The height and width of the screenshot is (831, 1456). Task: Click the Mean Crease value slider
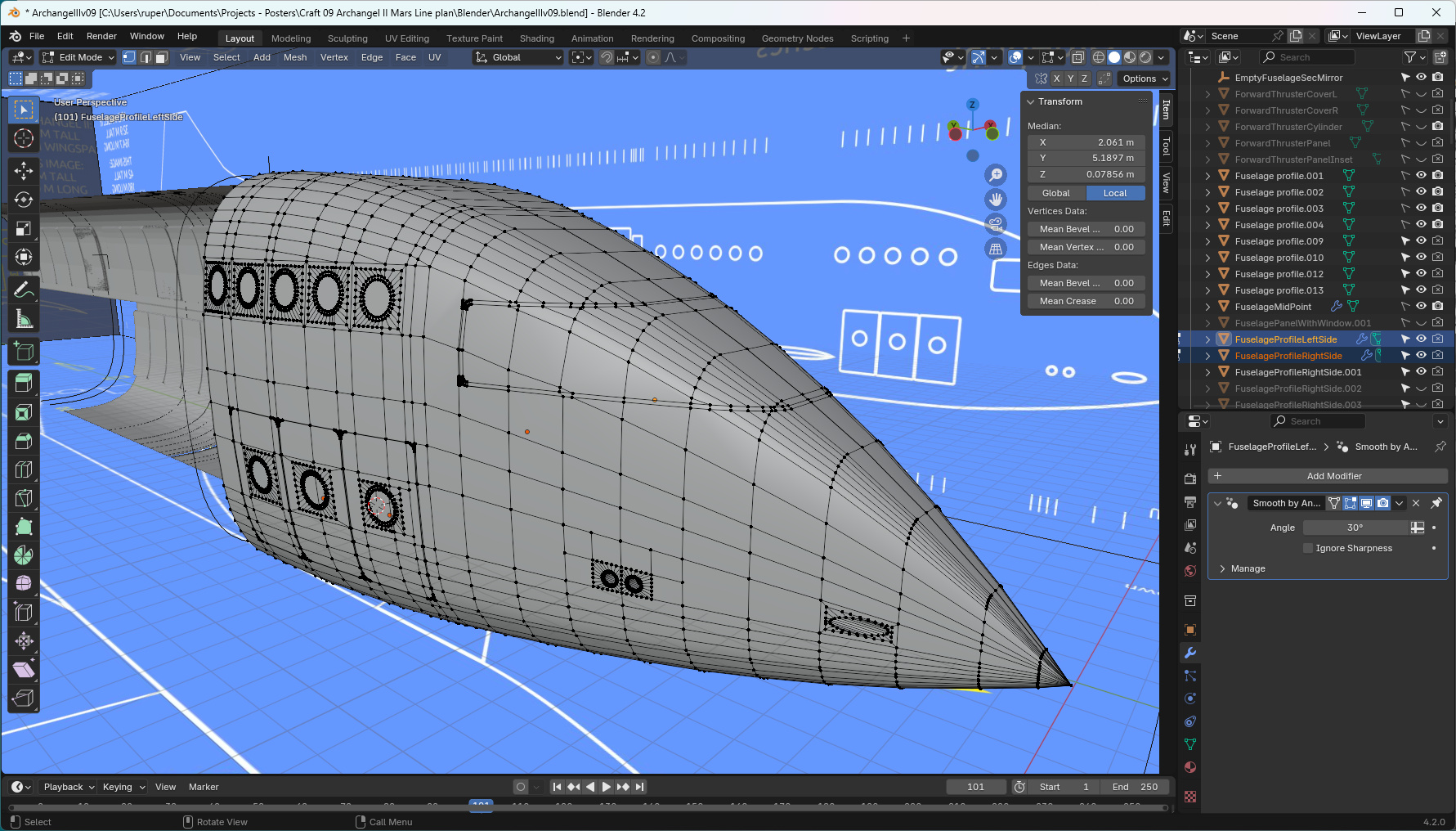1086,301
